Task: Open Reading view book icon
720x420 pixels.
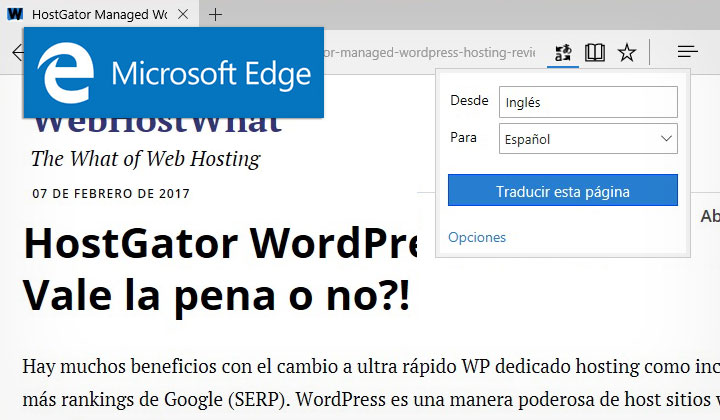Action: [x=595, y=53]
